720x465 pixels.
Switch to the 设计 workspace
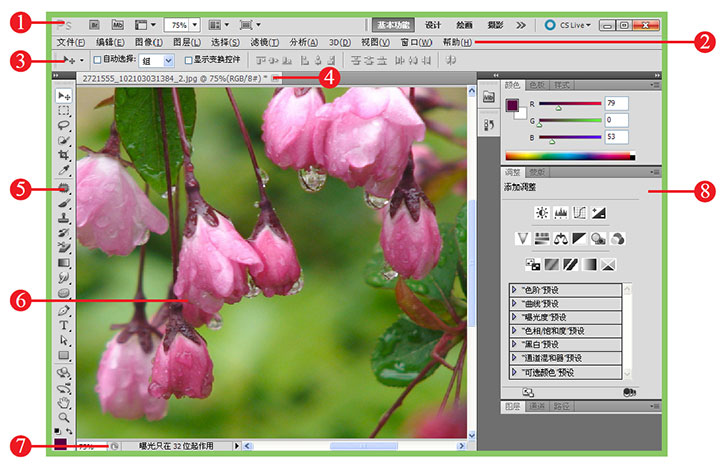[432, 23]
